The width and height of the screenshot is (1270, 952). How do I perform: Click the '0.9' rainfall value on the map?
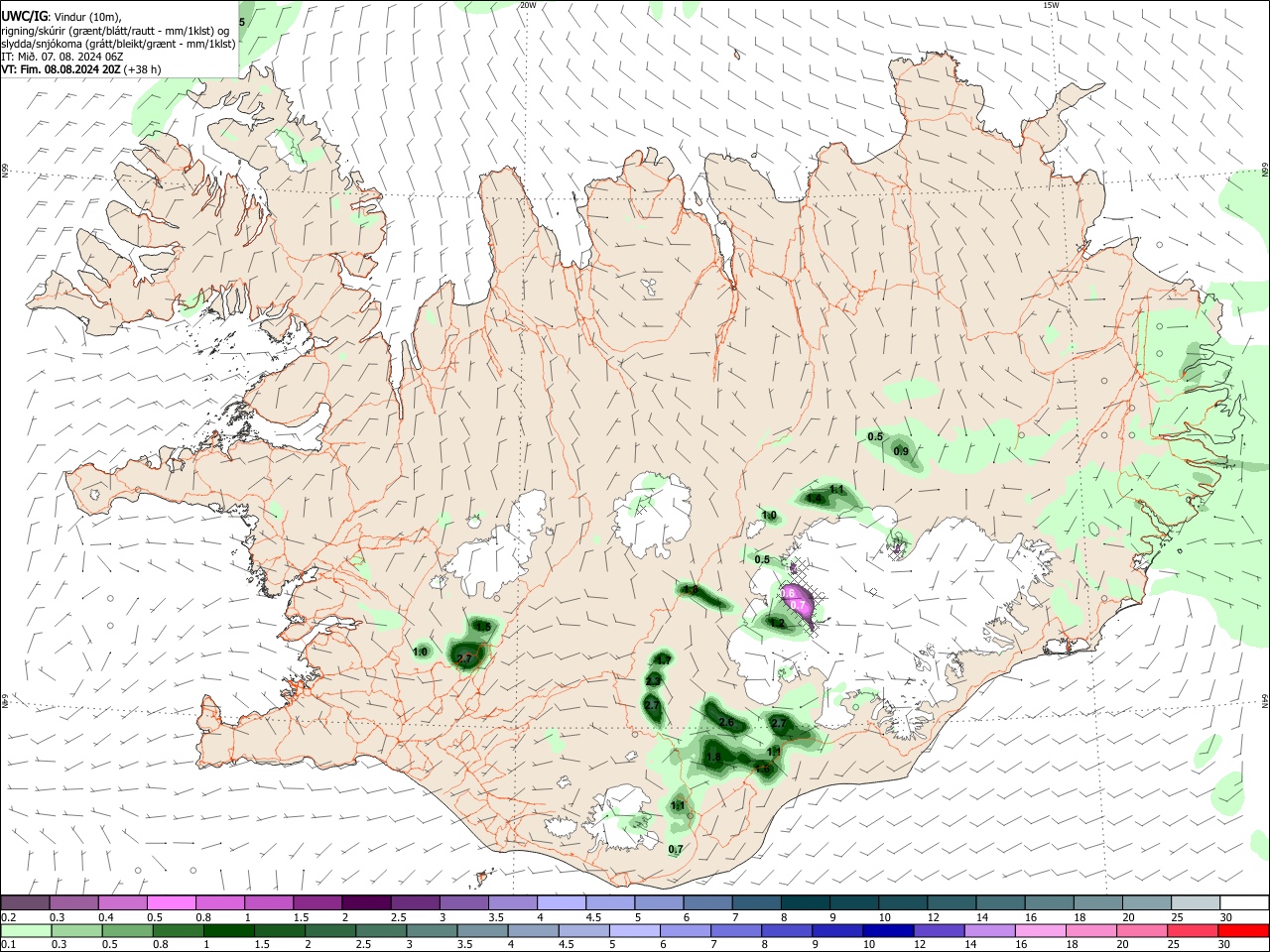(x=901, y=451)
